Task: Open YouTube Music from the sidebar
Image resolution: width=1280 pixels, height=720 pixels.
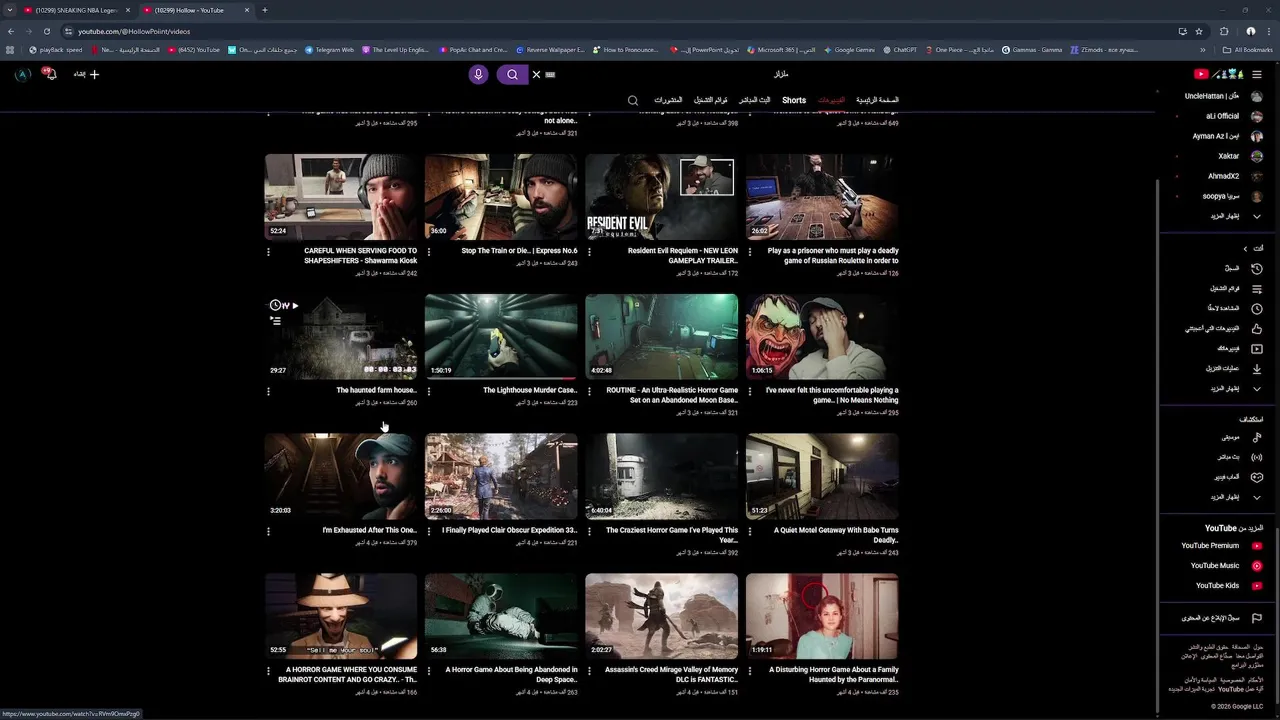Action: [x=1225, y=566]
